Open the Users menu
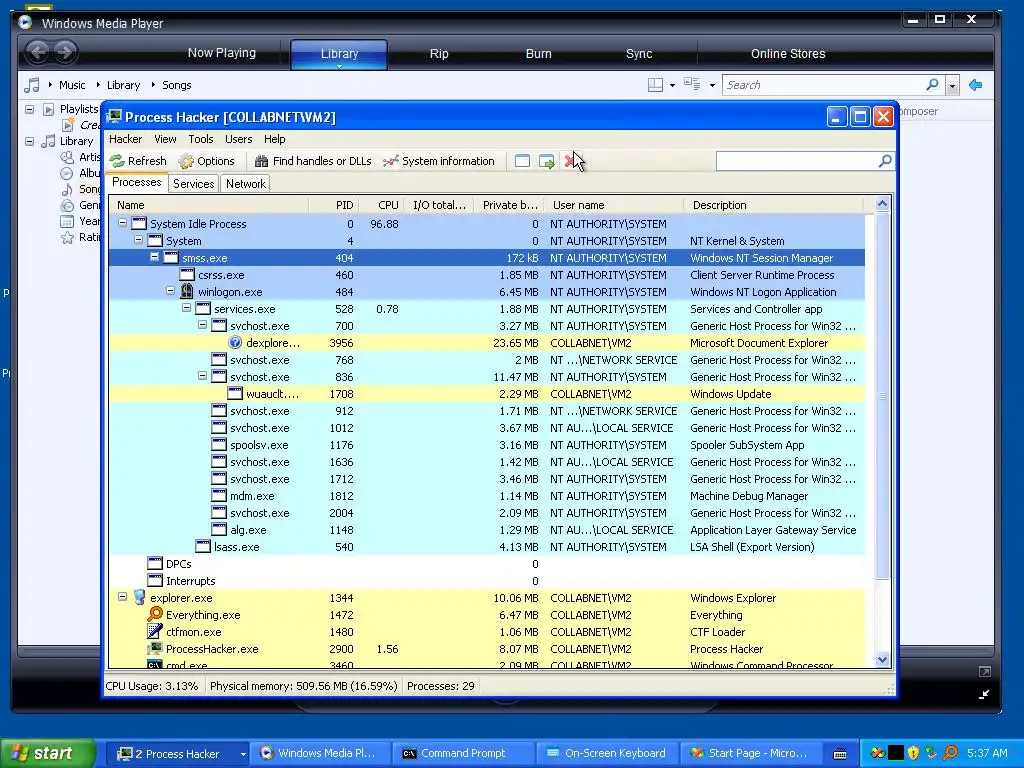1024x768 pixels. tap(238, 139)
